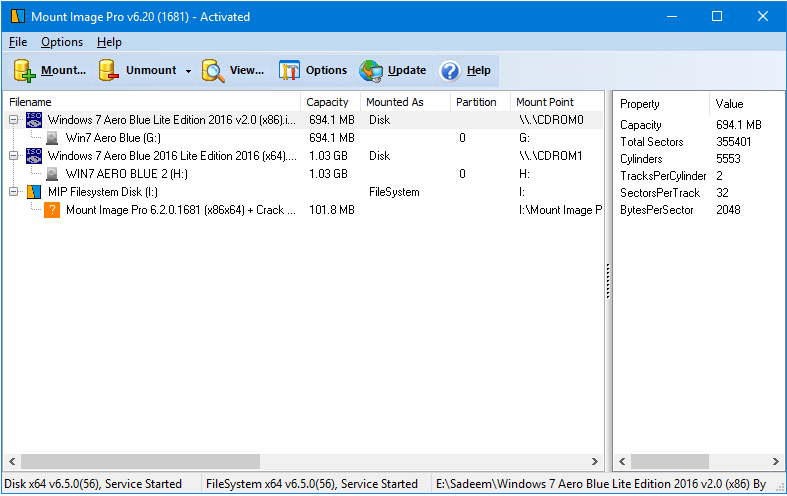
Task: Close the Mount Image Pro window
Action: (x=763, y=17)
